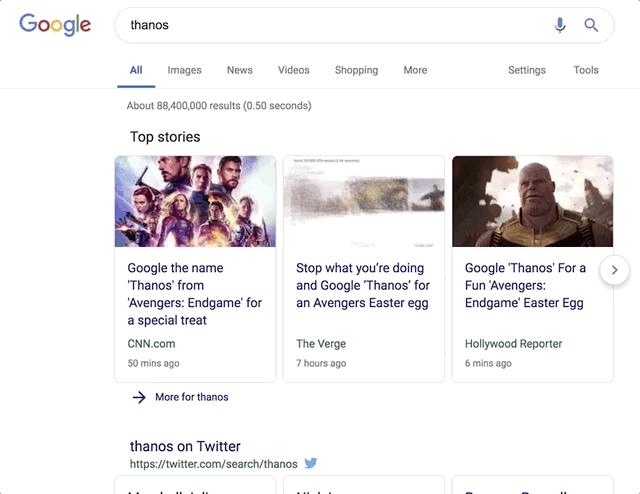Click the 'About 88,400,000 results' text
640x494 pixels.
[x=219, y=106]
